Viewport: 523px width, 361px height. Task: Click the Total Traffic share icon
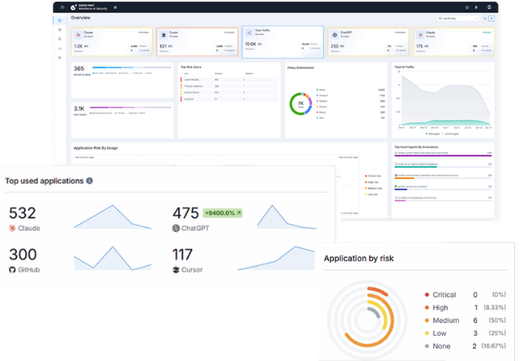click(x=249, y=33)
